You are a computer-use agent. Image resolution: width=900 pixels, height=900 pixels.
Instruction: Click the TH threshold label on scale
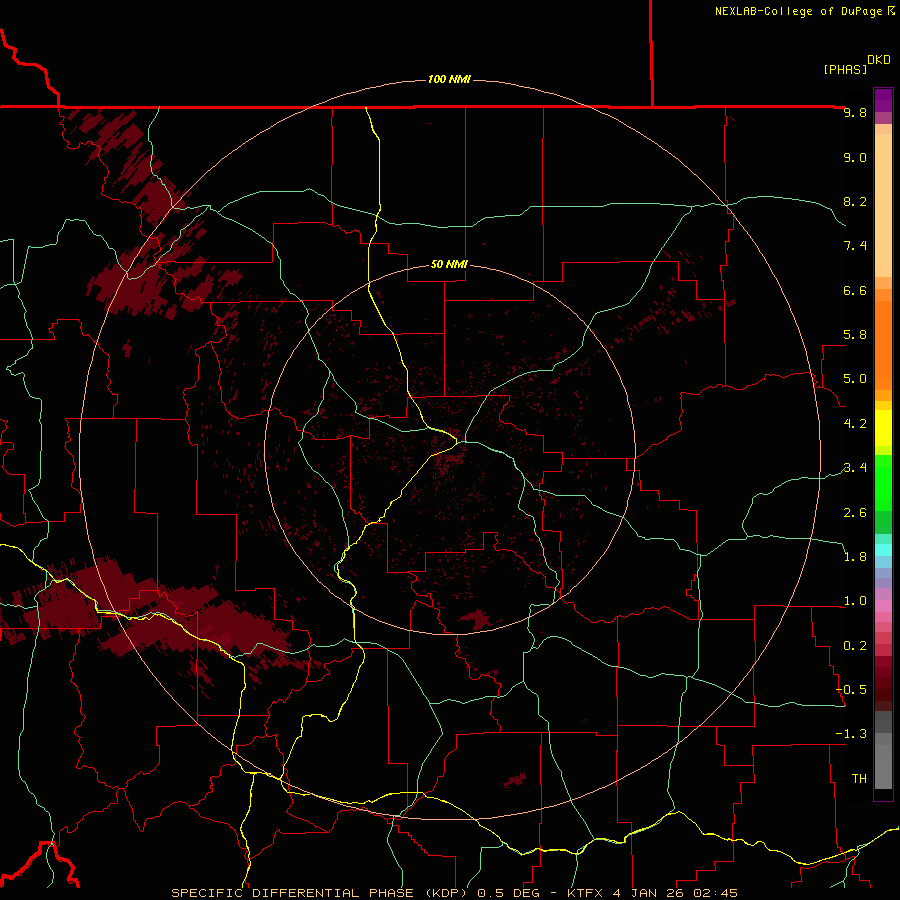859,779
